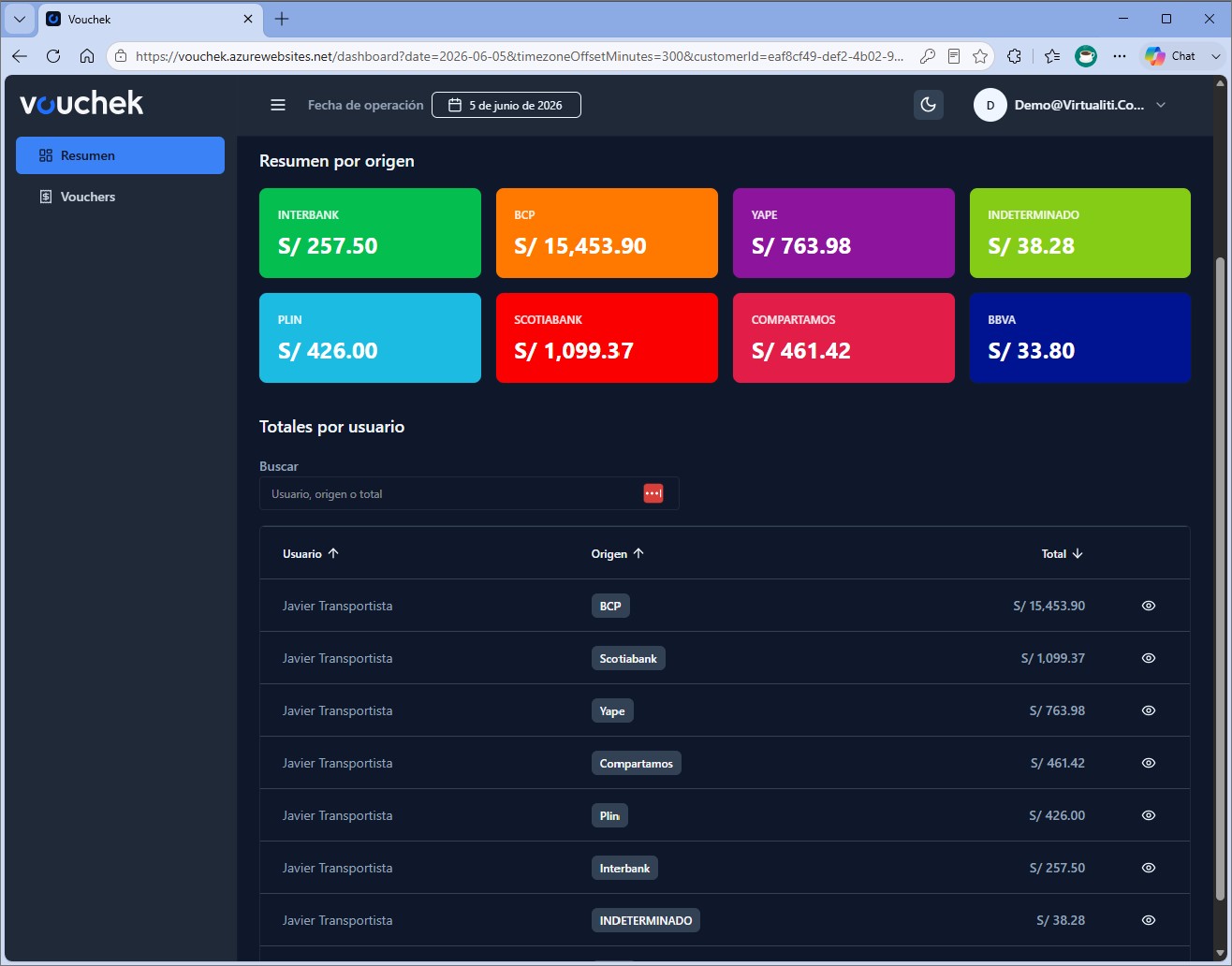Click the Compartamos origin badge in the table
Screen dimensions: 1232x966
click(x=637, y=763)
